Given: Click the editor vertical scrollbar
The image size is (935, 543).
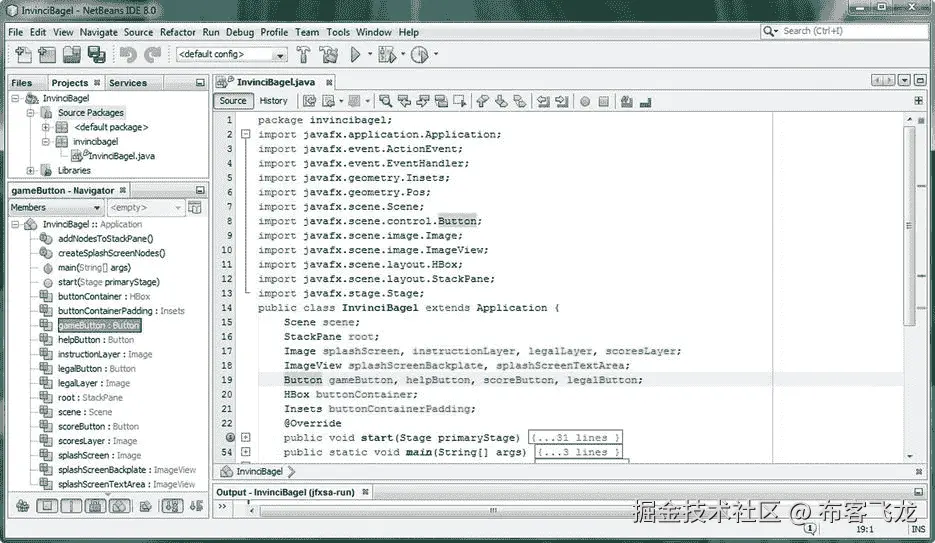Looking at the screenshot, I should pyautogui.click(x=909, y=226).
